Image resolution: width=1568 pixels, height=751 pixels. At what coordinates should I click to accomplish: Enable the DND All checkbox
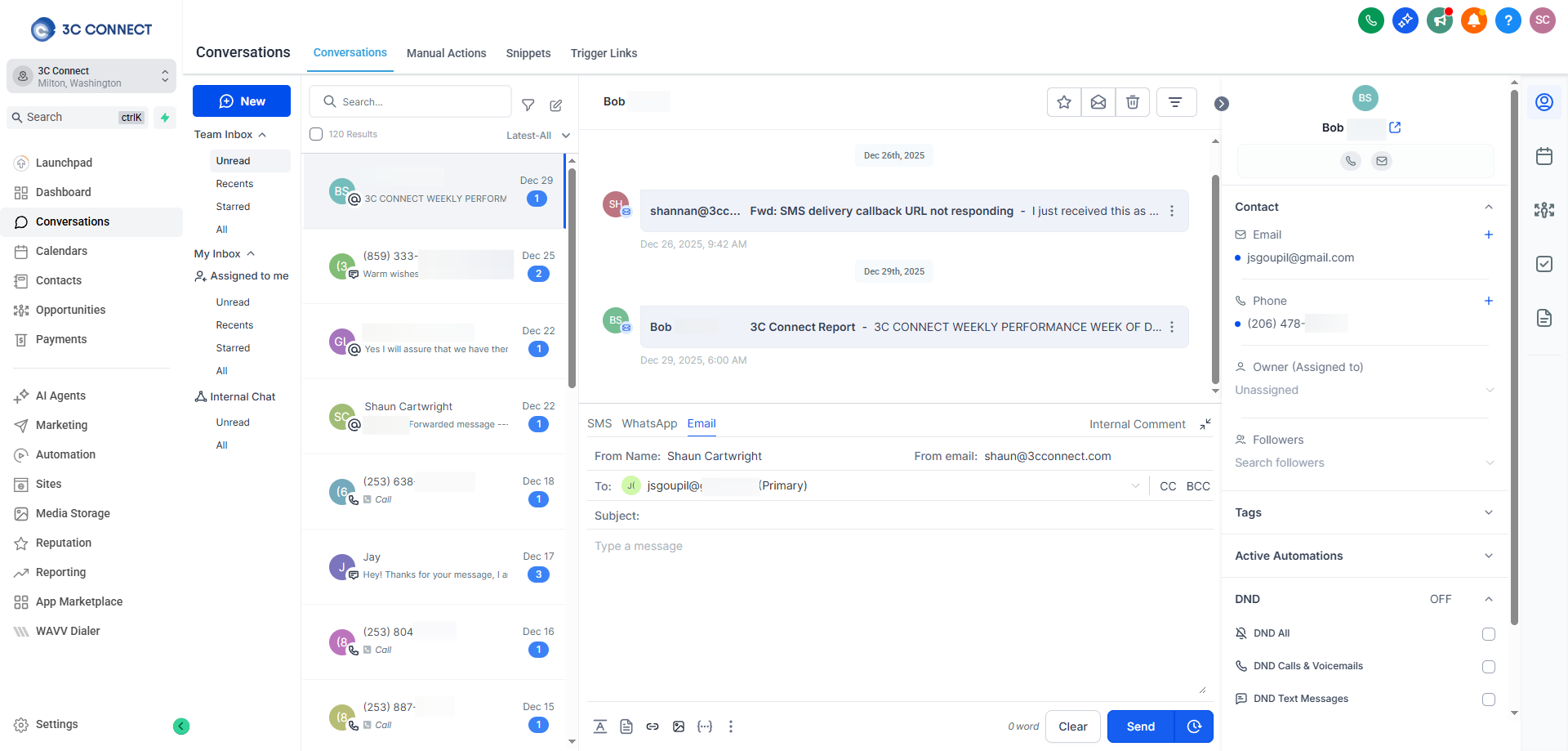click(1488, 634)
